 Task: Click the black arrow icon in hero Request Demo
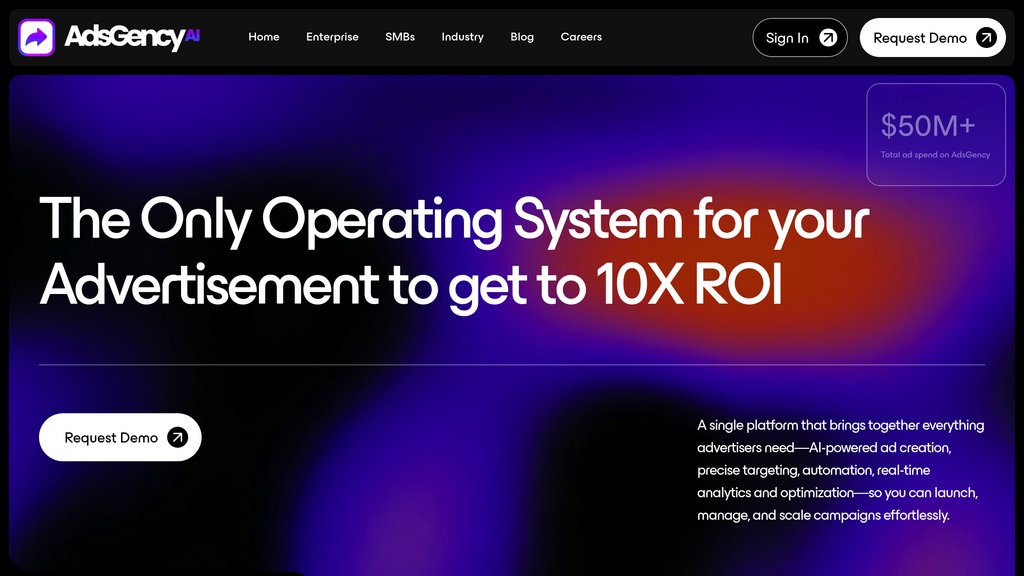pos(177,437)
